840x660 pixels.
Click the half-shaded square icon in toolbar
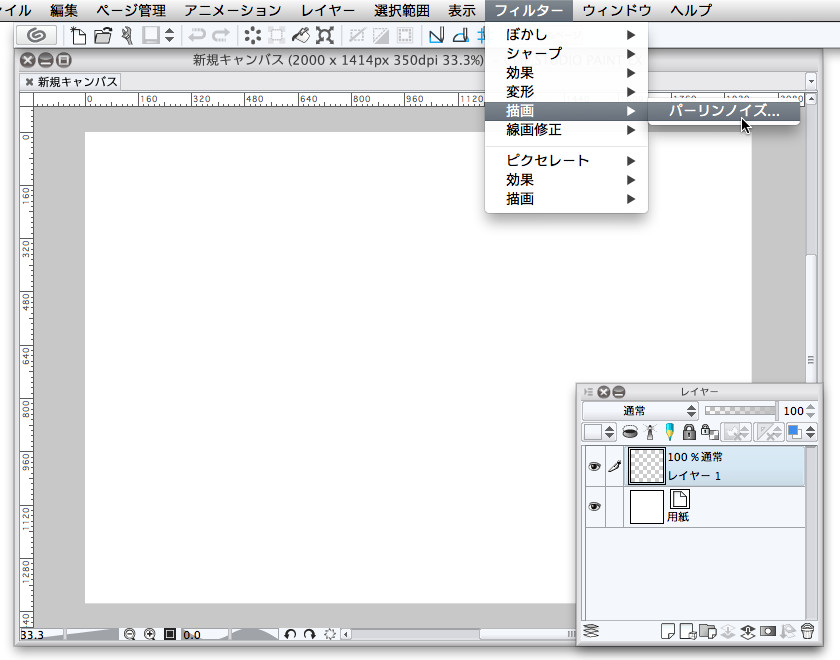381,36
